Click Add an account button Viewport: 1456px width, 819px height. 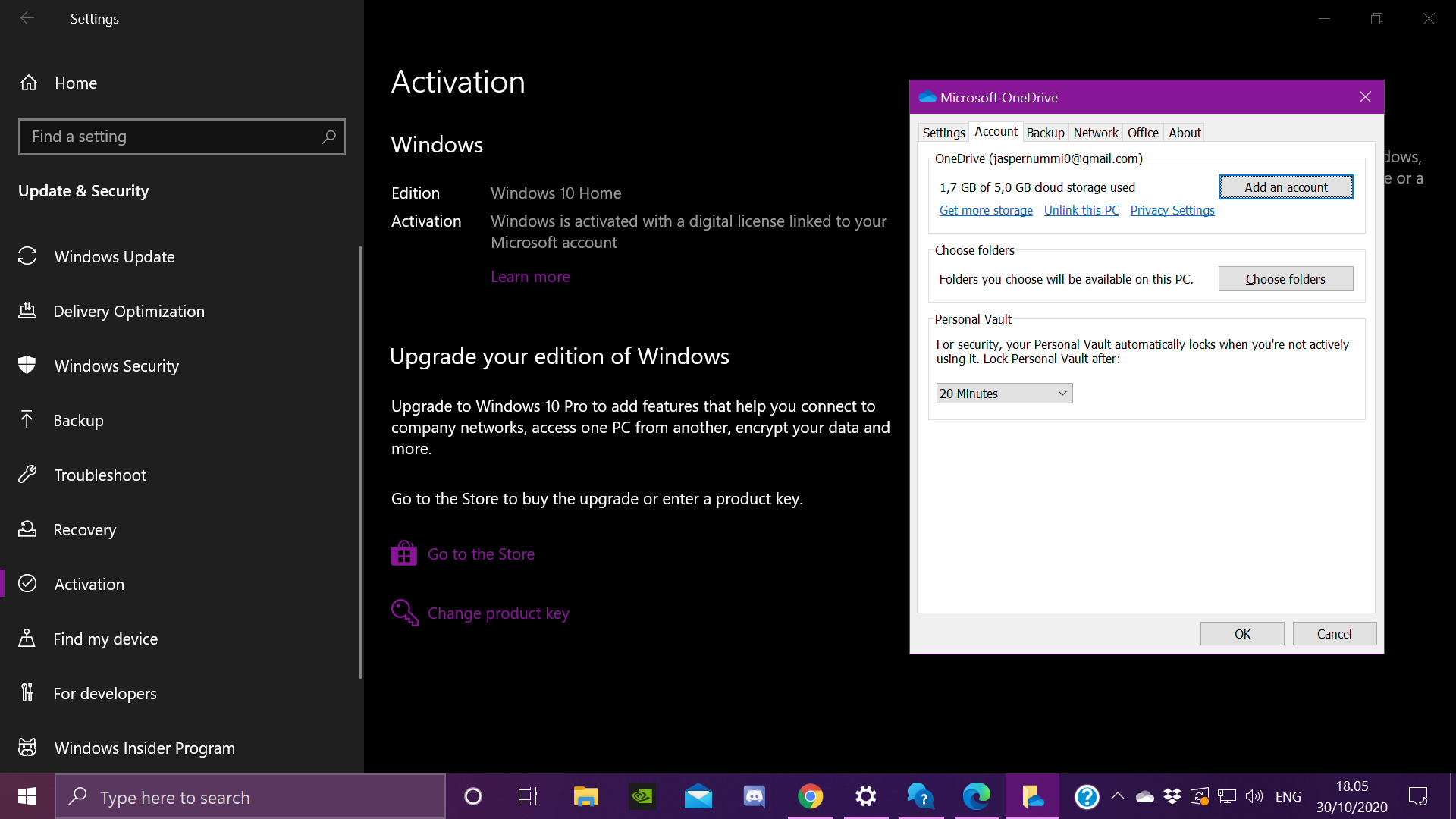pos(1285,187)
